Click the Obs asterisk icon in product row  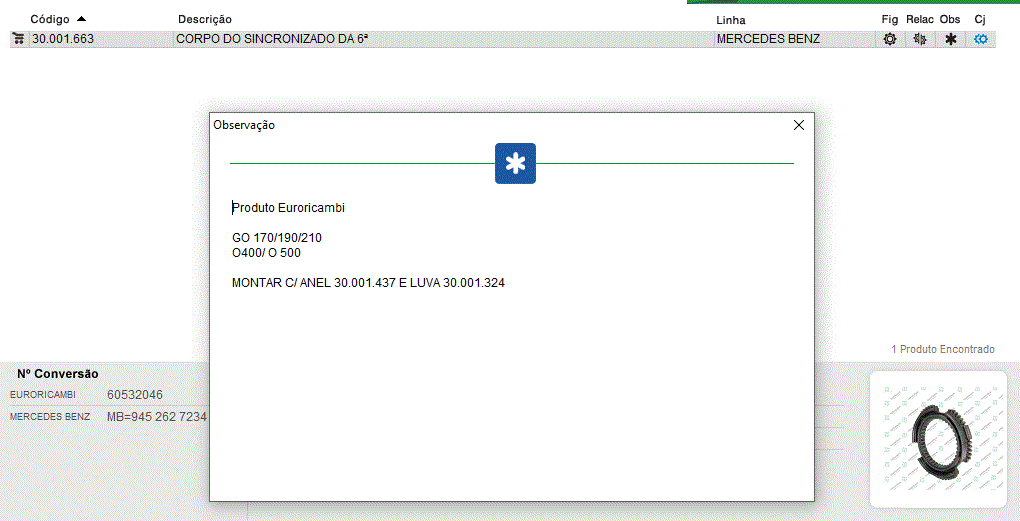click(x=950, y=39)
